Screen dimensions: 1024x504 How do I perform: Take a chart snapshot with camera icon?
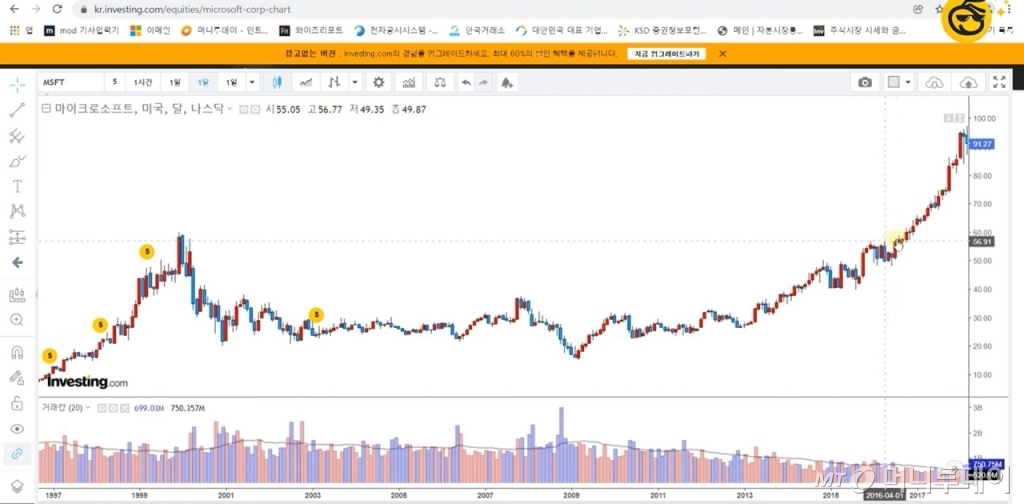point(864,82)
